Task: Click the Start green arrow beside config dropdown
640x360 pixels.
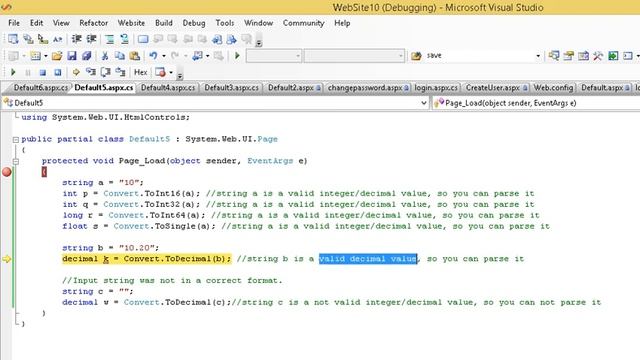Action: [x=237, y=56]
